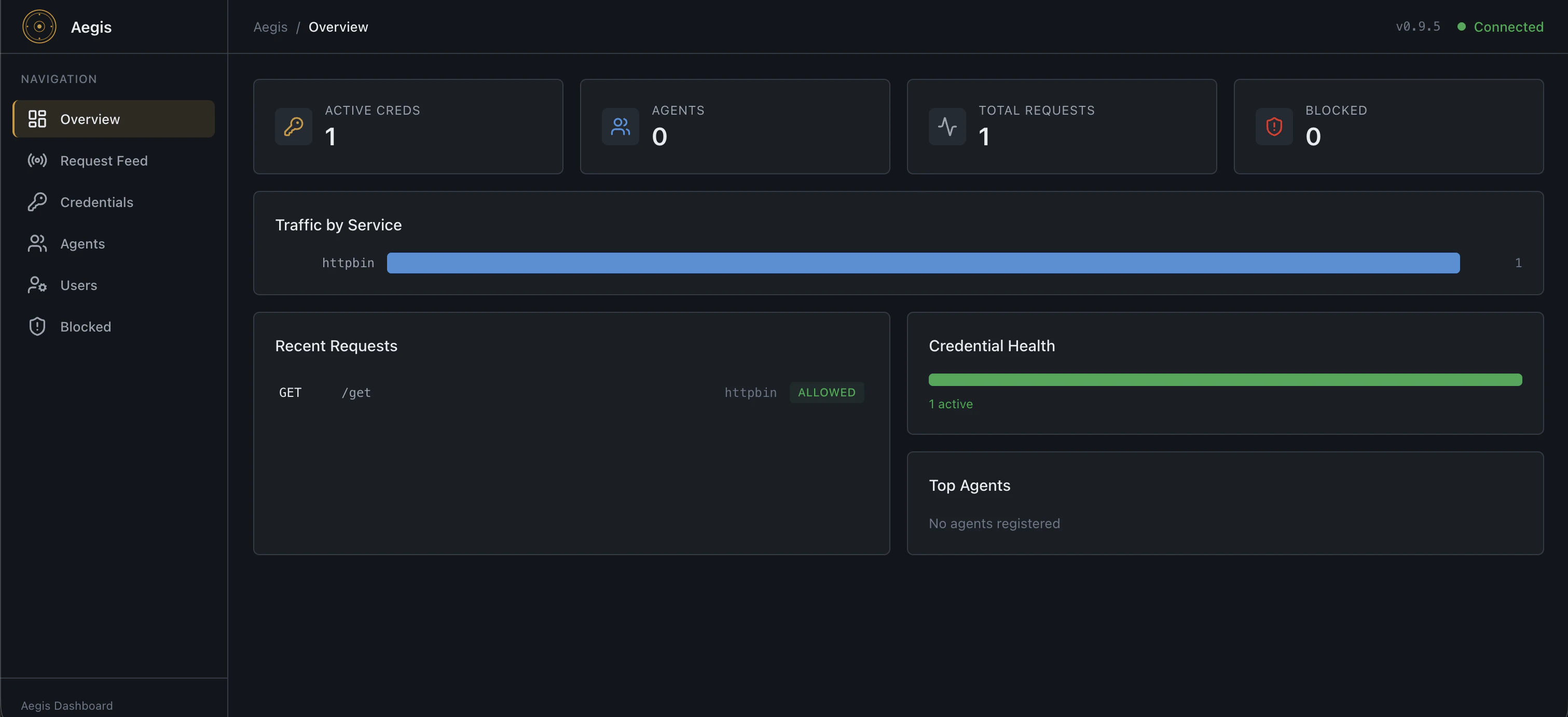Navigate to the Users page
This screenshot has height=717, width=1568.
78,285
